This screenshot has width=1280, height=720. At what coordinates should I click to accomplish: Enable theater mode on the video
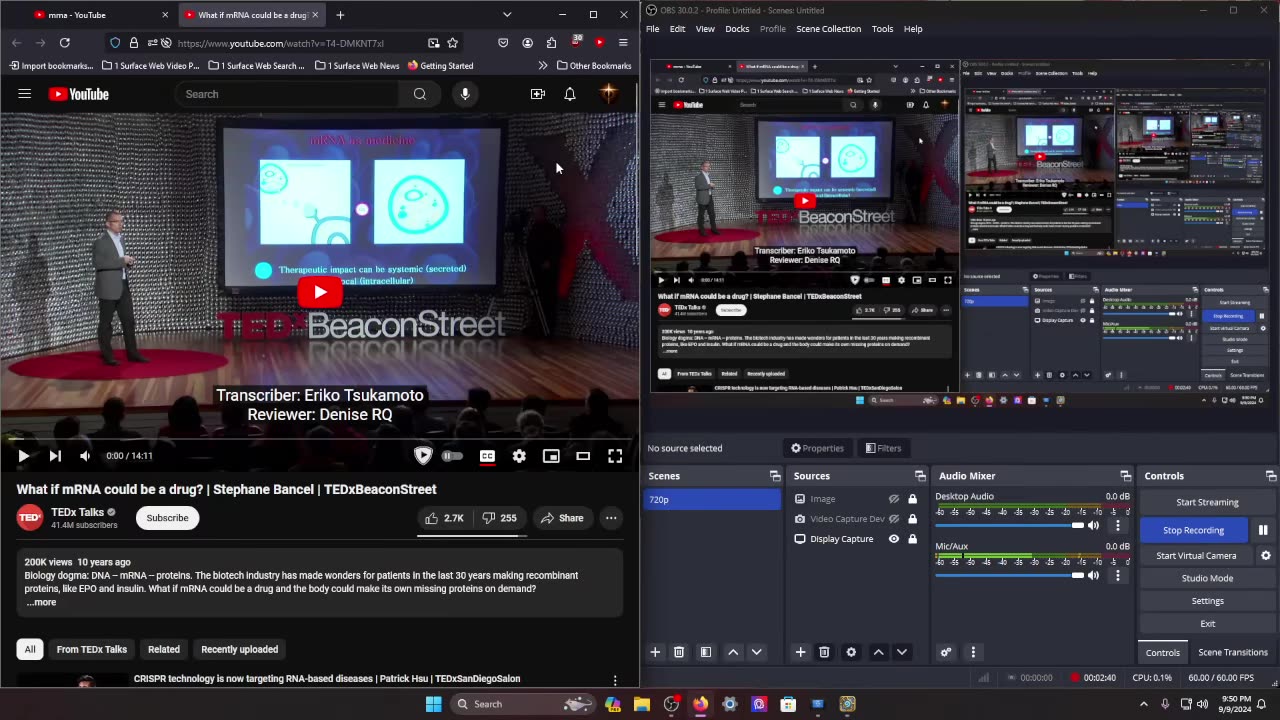[x=583, y=456]
